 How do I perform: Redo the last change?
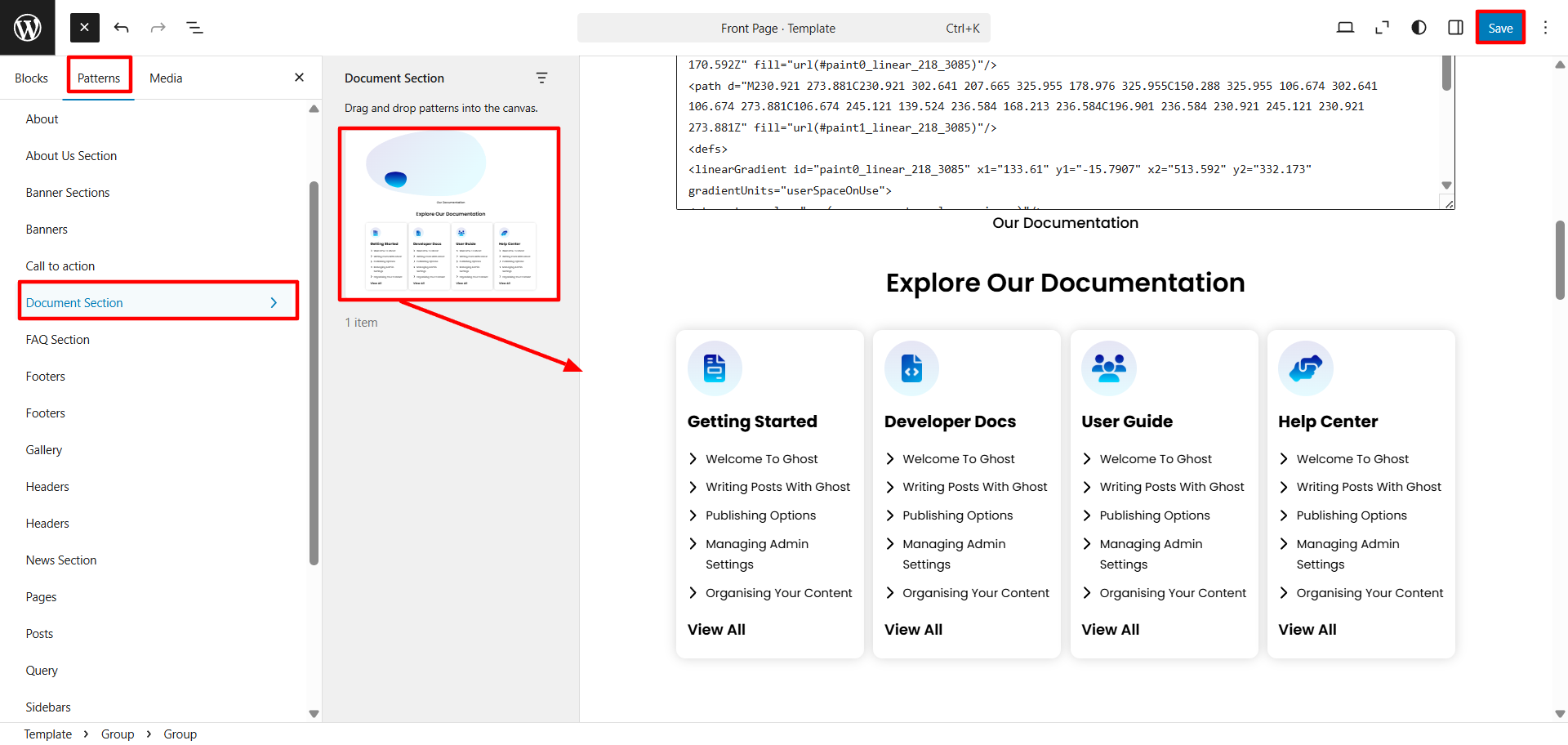(x=158, y=27)
